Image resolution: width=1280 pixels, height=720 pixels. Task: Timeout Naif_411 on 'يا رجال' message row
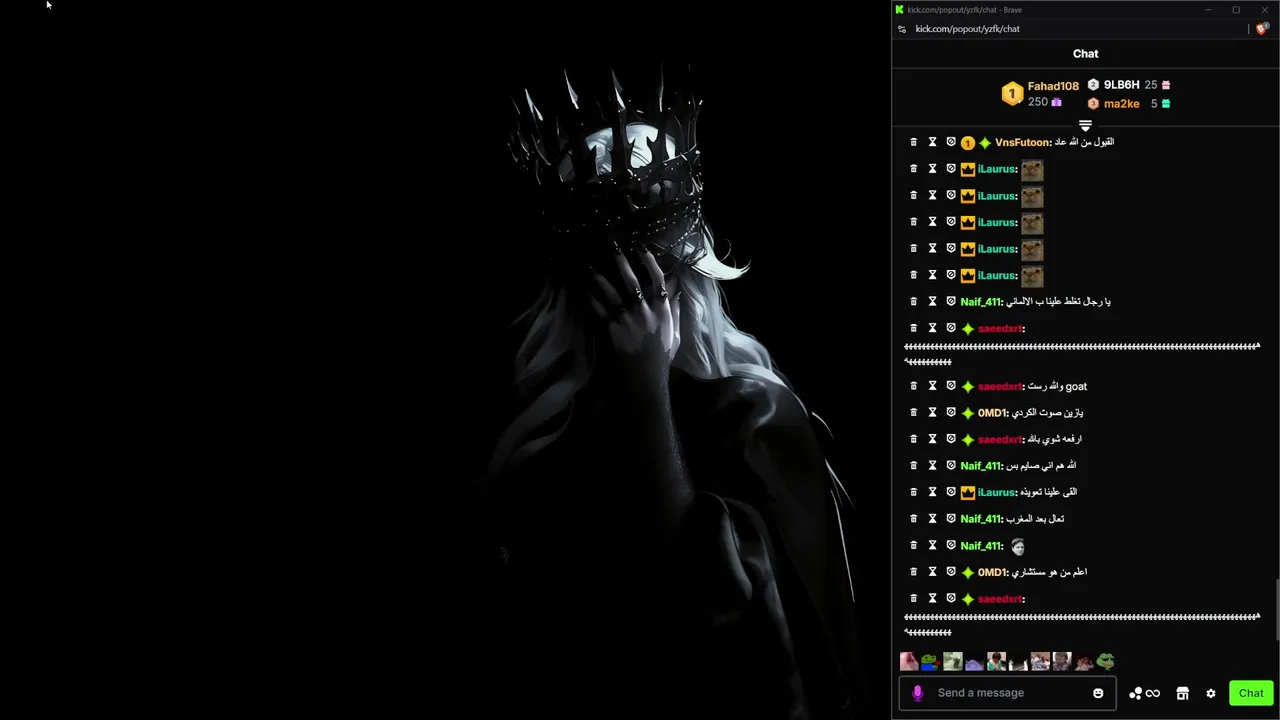click(x=932, y=302)
